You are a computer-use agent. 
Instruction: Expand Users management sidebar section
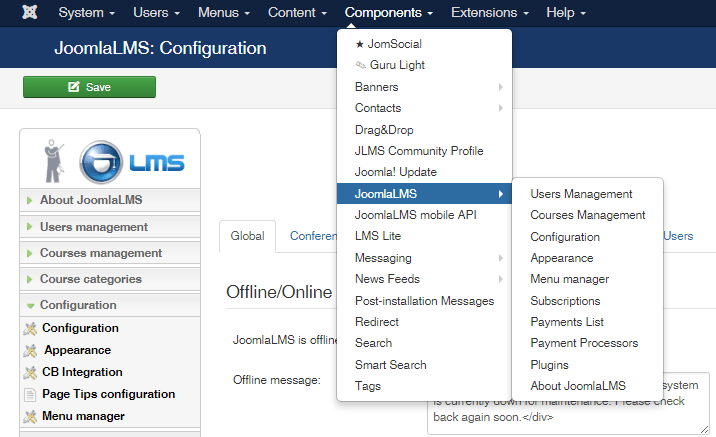[110, 227]
